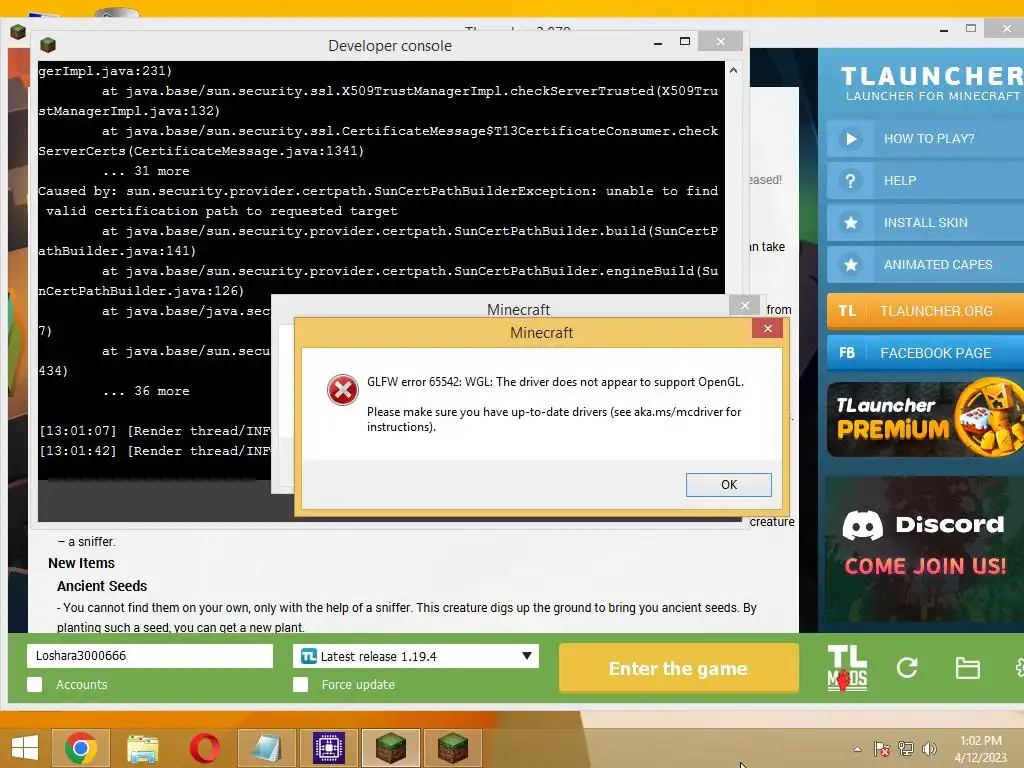Maximize the Developer console window
1024x768 pixels.
(684, 42)
